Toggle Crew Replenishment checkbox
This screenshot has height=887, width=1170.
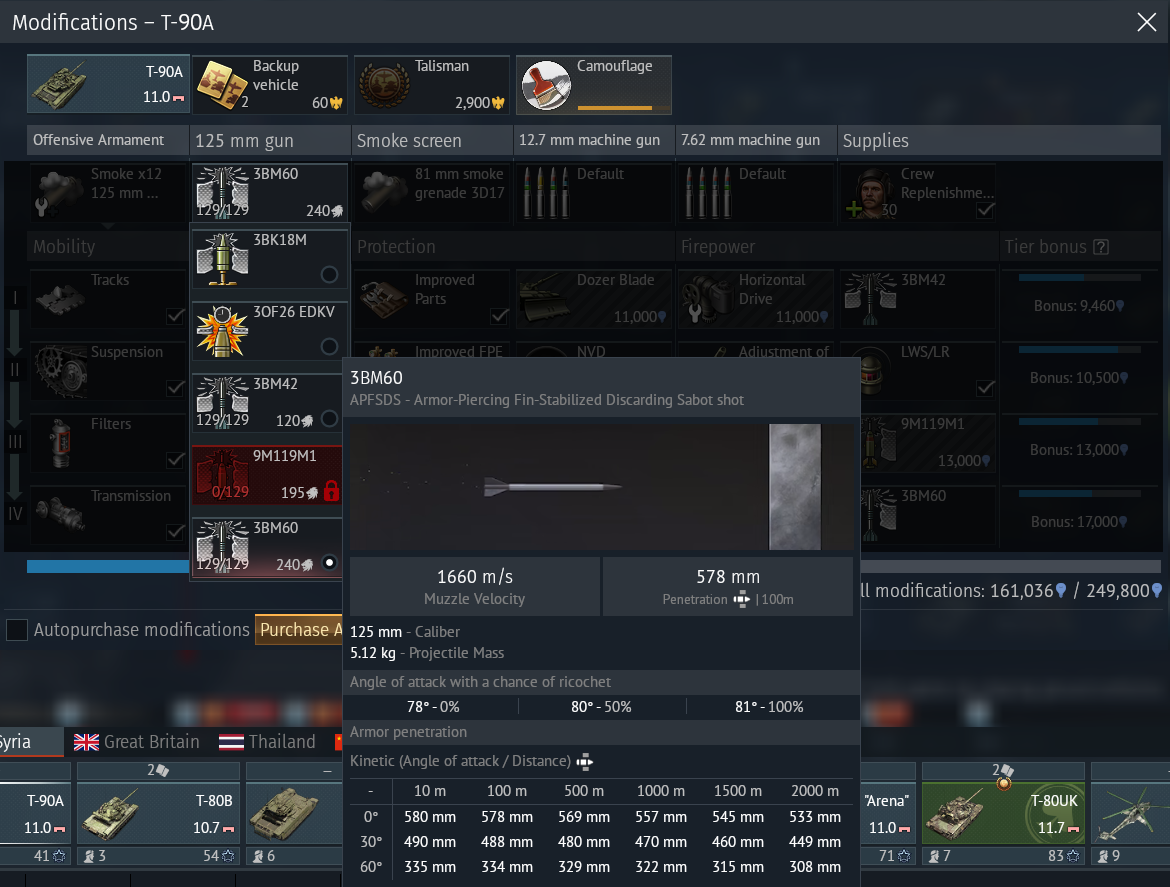pos(985,210)
